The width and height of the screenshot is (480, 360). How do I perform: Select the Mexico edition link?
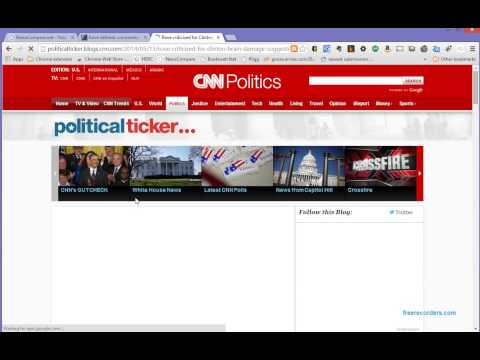tap(134, 70)
